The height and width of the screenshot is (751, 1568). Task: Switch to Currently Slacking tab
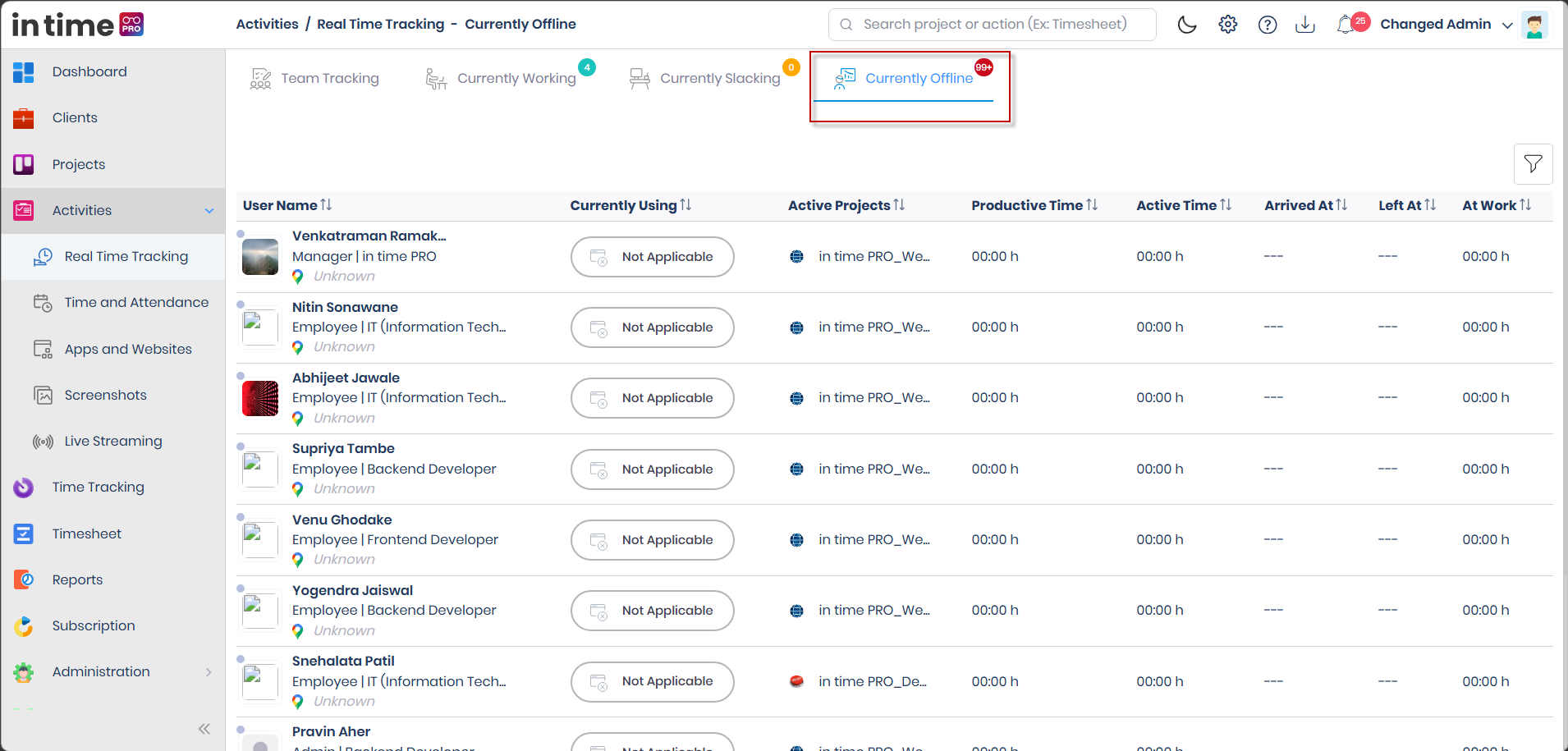705,79
